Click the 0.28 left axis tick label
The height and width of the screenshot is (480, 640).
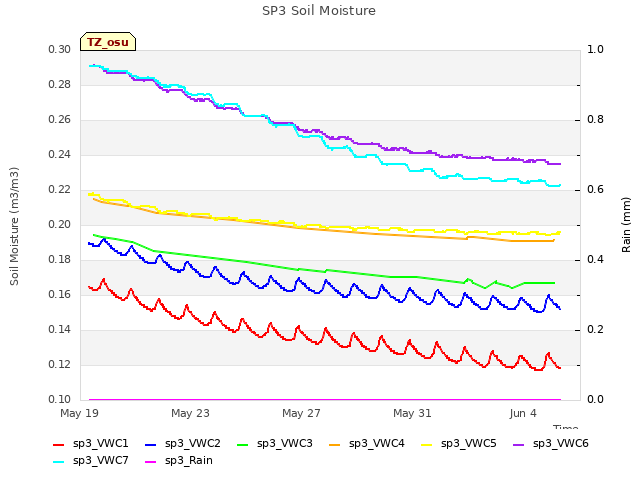click(60, 85)
